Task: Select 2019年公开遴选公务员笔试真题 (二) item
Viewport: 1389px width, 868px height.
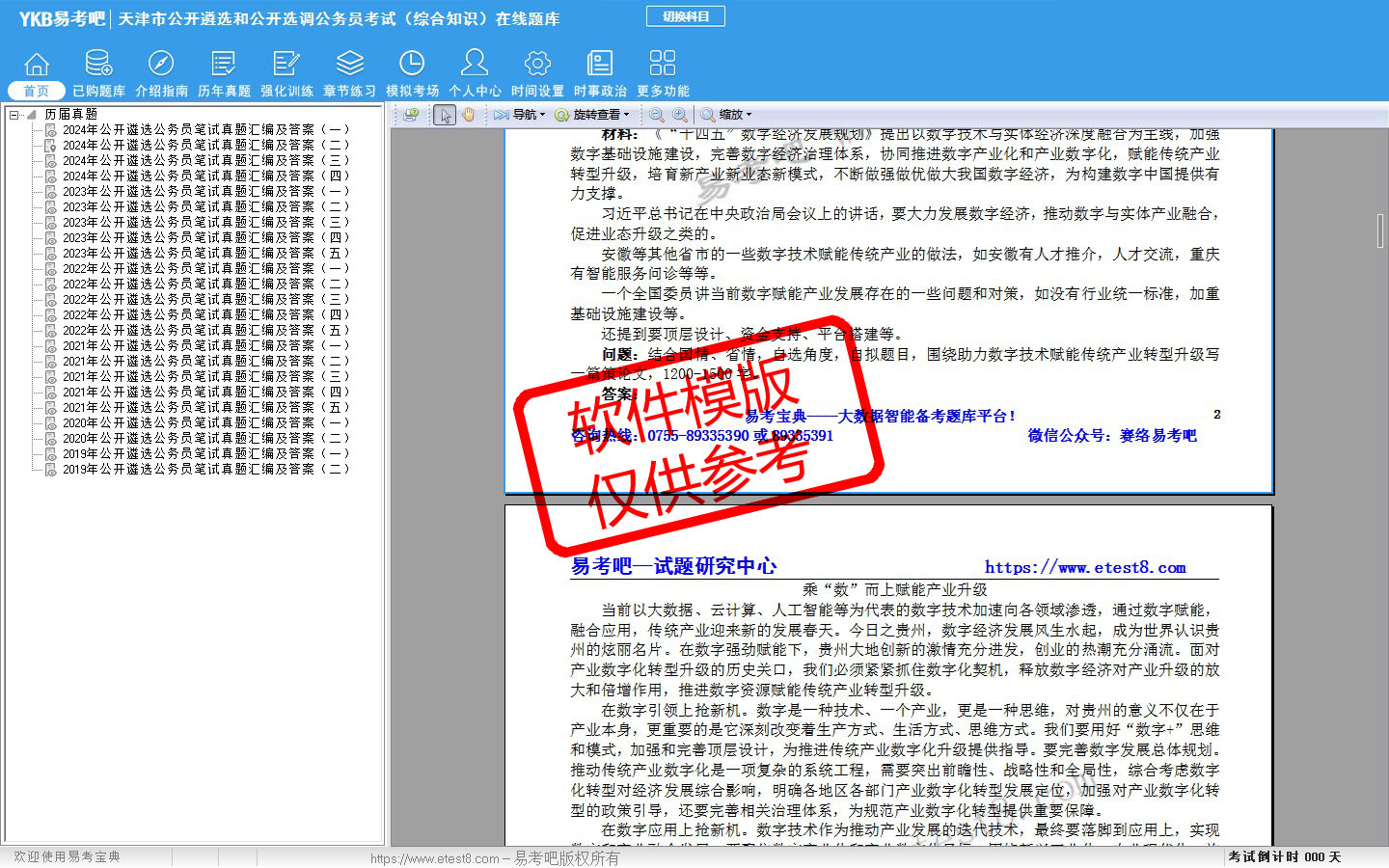Action: (204, 469)
